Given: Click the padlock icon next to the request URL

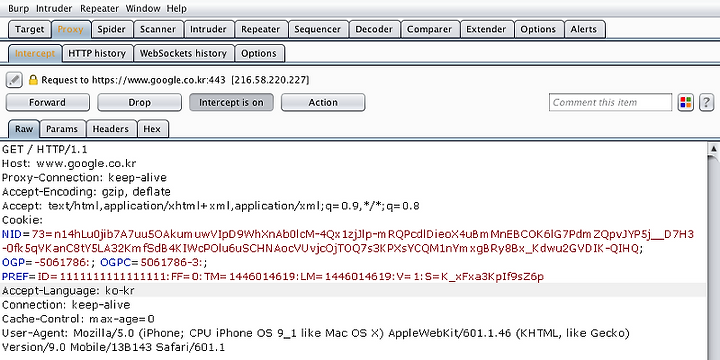Looking at the screenshot, I should (33, 80).
